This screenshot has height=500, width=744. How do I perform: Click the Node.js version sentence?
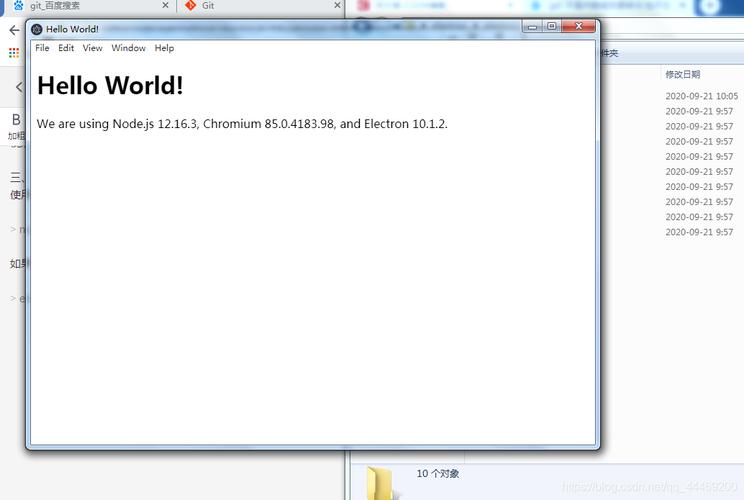(242, 124)
